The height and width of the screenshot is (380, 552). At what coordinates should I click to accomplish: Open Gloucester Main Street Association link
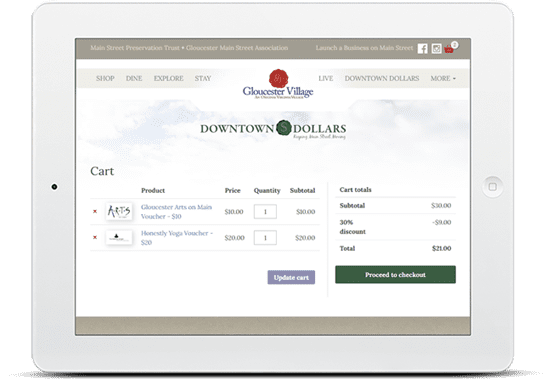(x=237, y=48)
